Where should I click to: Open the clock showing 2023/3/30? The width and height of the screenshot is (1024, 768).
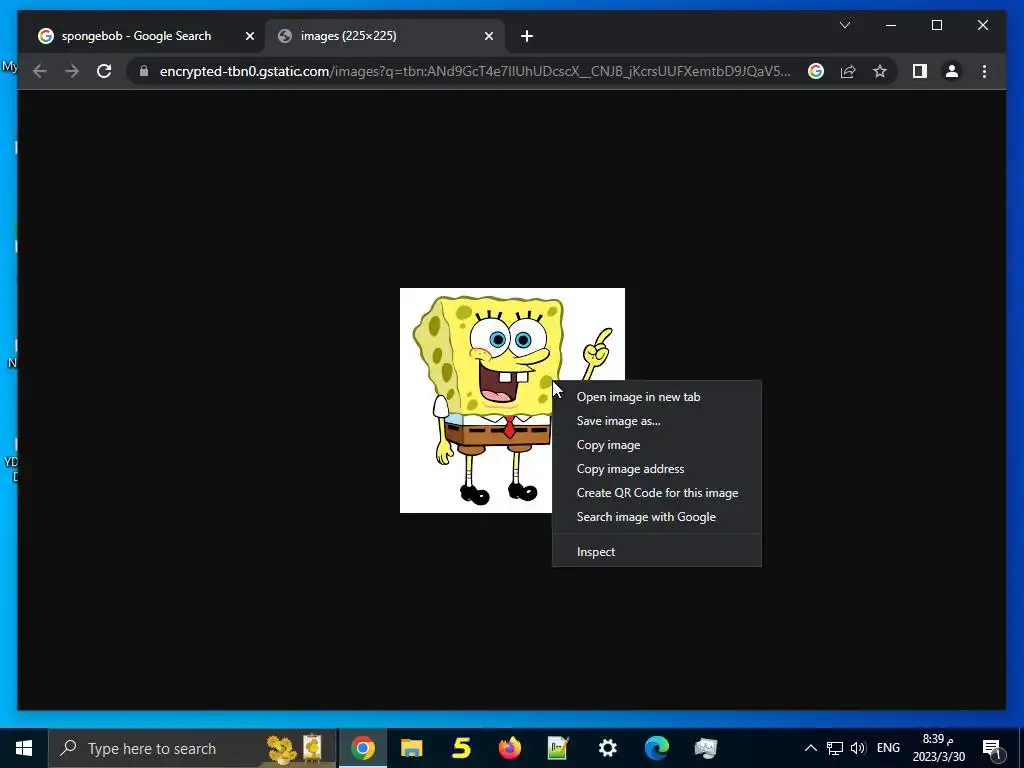[938, 748]
